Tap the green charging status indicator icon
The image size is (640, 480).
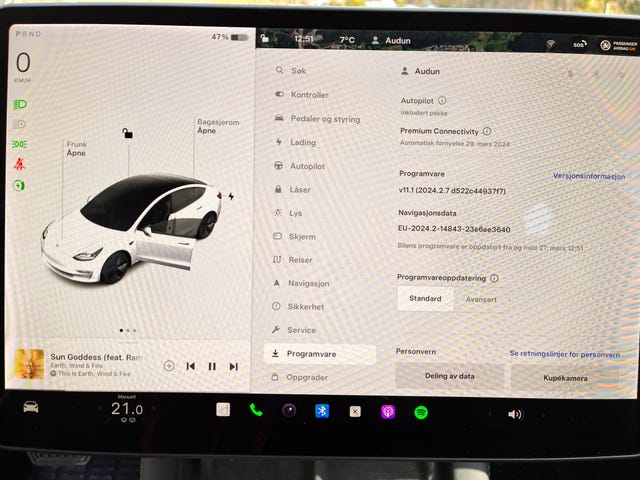point(19,186)
